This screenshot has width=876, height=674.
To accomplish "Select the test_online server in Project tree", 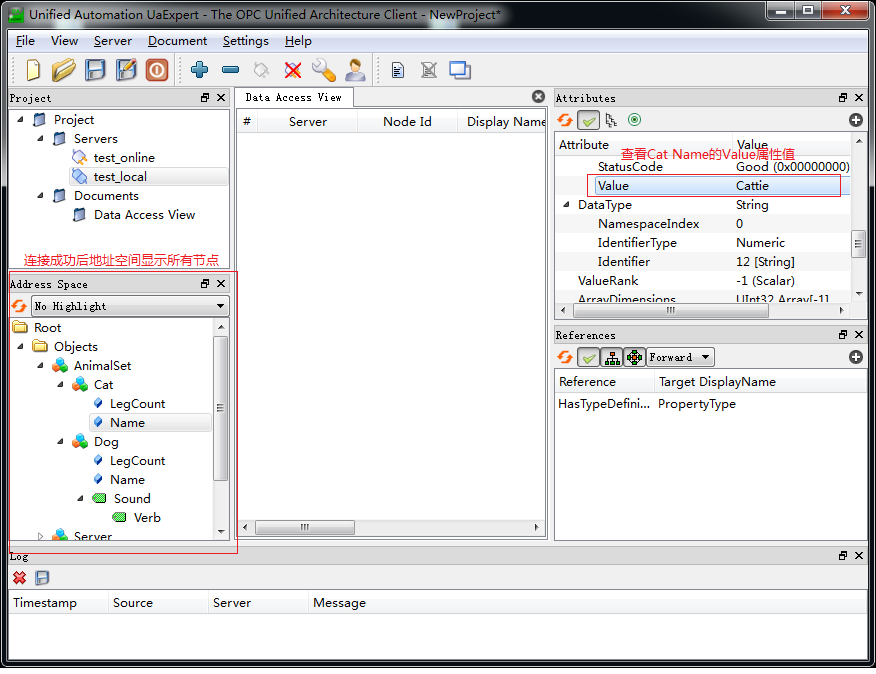I will coord(123,158).
